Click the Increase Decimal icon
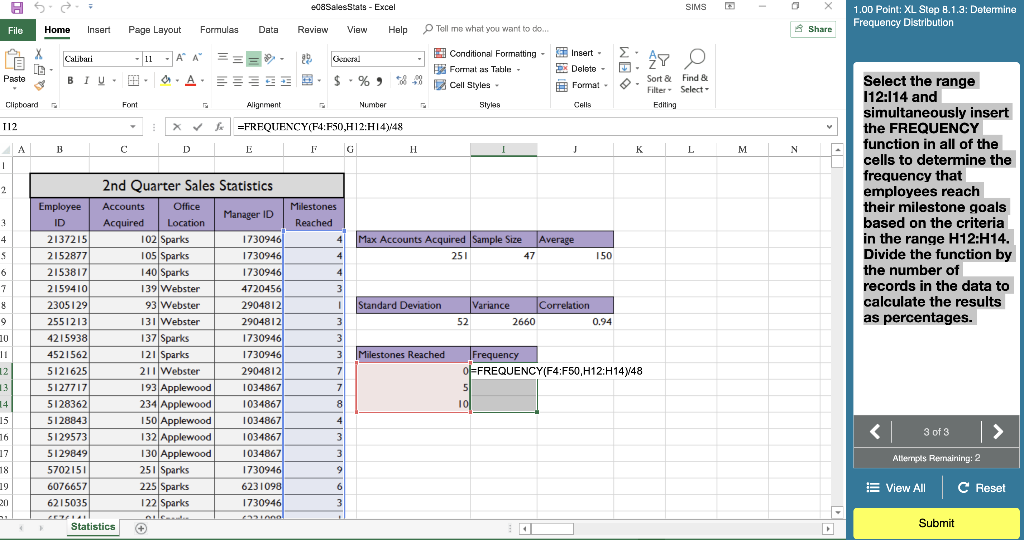1024x540 pixels. pyautogui.click(x=401, y=81)
